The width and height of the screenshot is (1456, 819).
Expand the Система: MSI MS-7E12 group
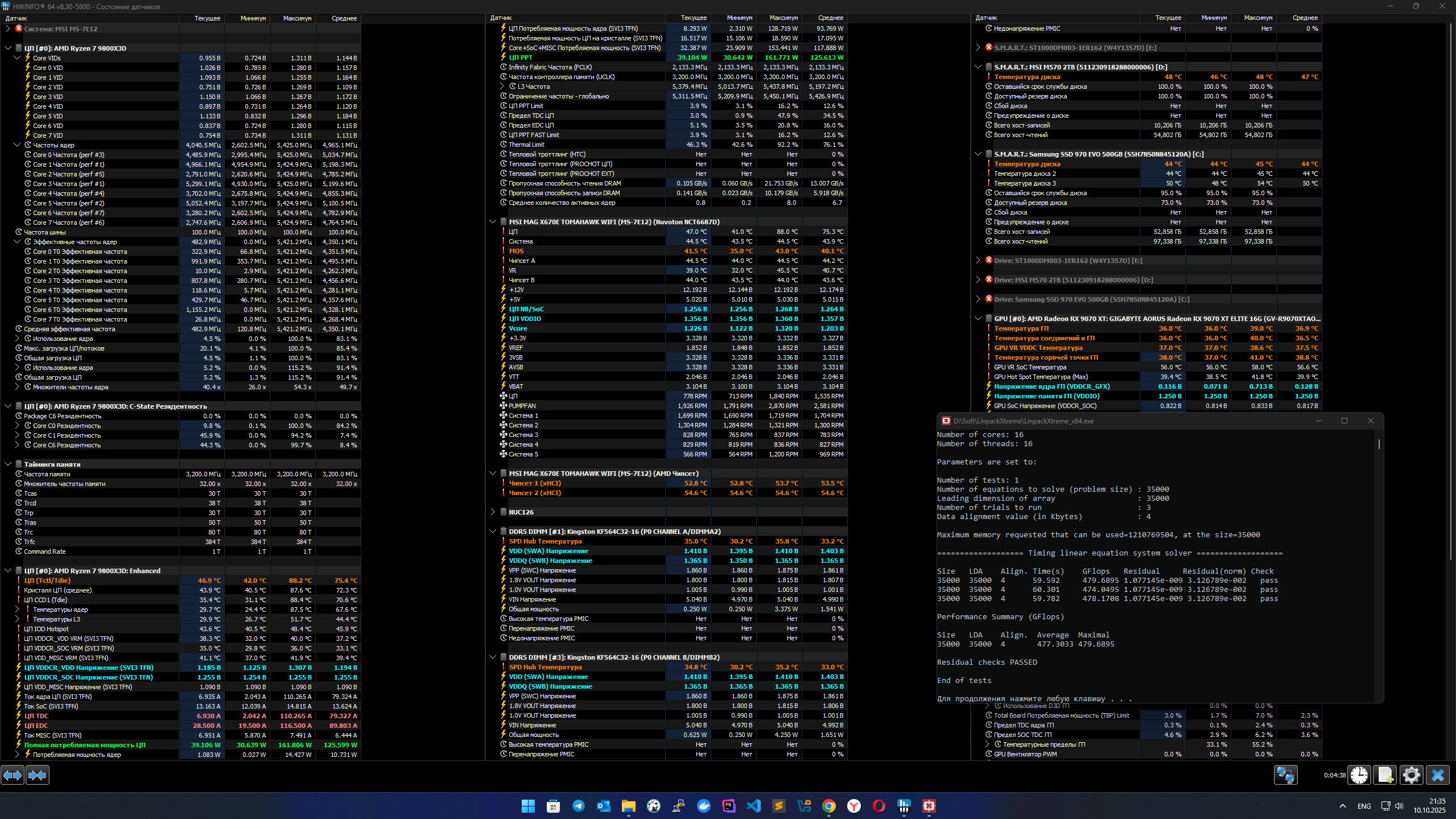tap(8, 28)
